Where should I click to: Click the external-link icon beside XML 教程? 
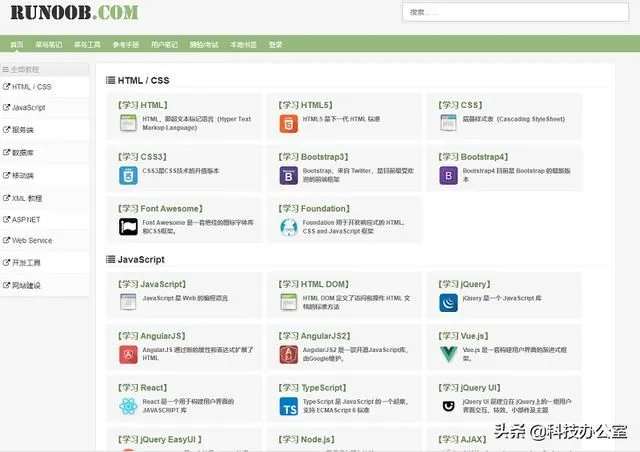pyautogui.click(x=6, y=198)
